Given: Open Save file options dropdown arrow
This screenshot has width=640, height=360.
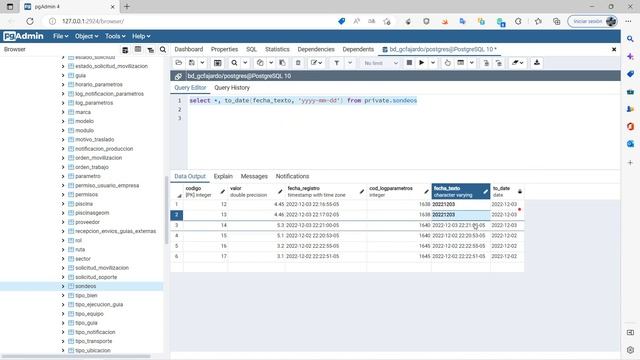Looking at the screenshot, I should [202, 63].
